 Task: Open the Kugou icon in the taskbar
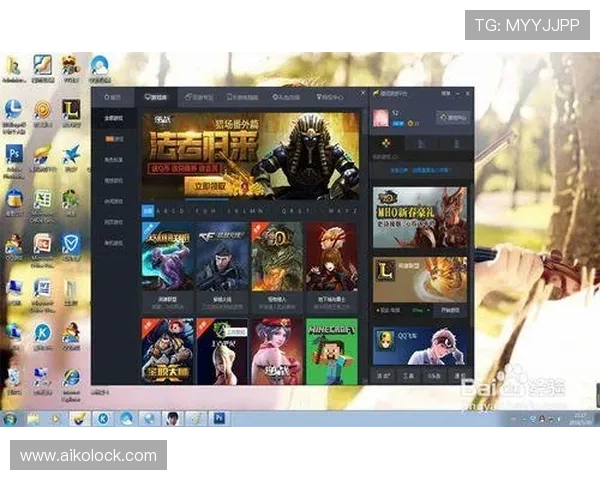pos(103,419)
